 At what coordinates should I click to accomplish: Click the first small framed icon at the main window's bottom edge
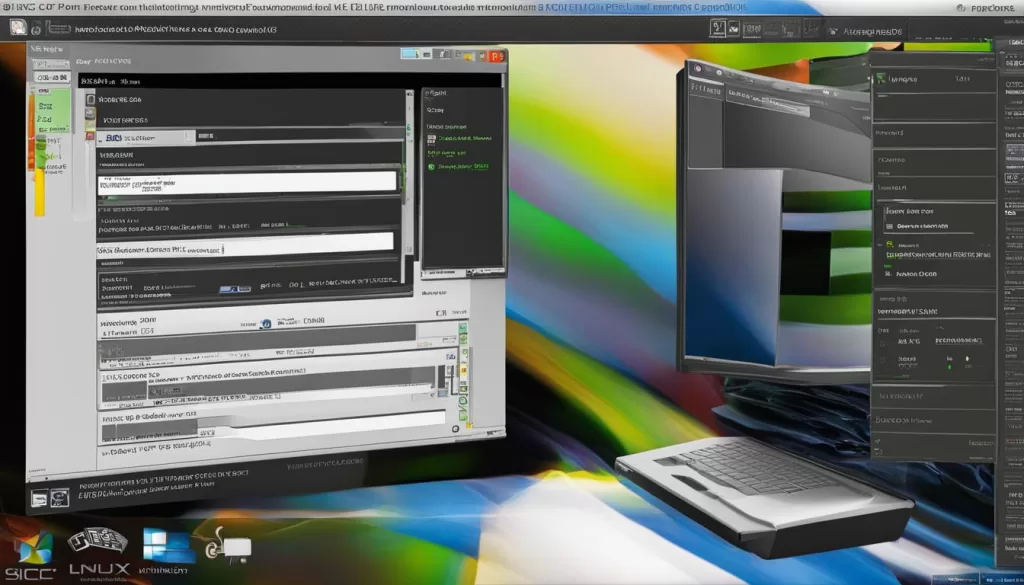click(40, 499)
